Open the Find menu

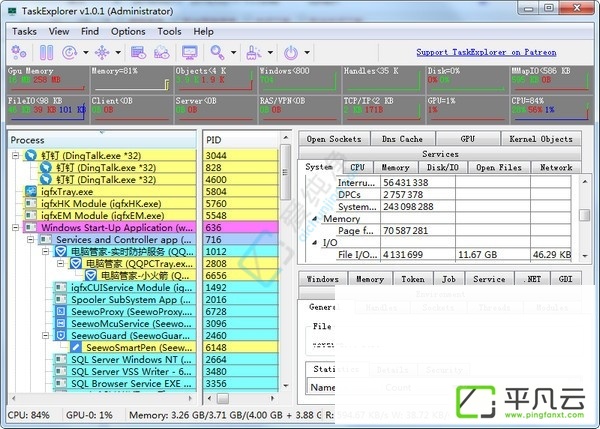[90, 31]
